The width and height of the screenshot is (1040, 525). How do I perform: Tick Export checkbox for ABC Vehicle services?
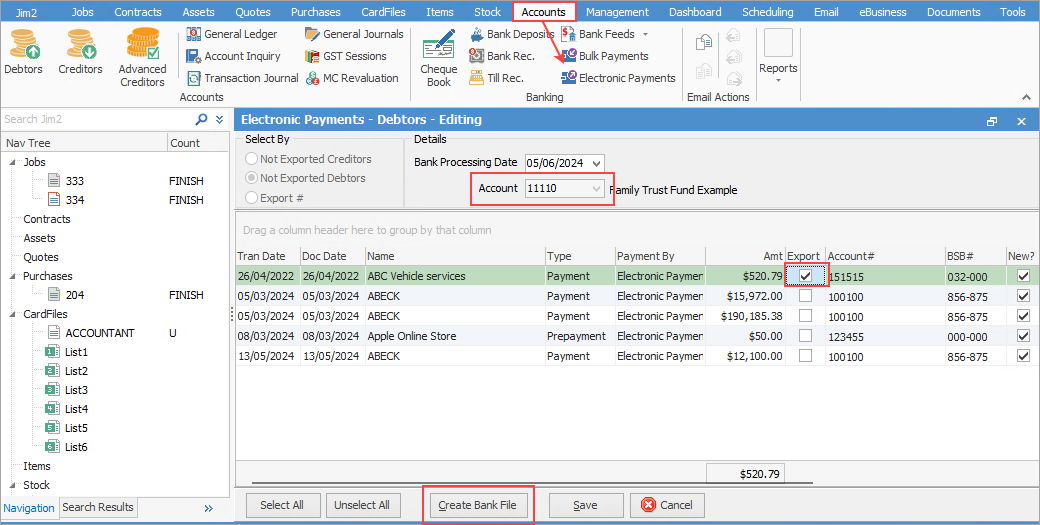805,276
